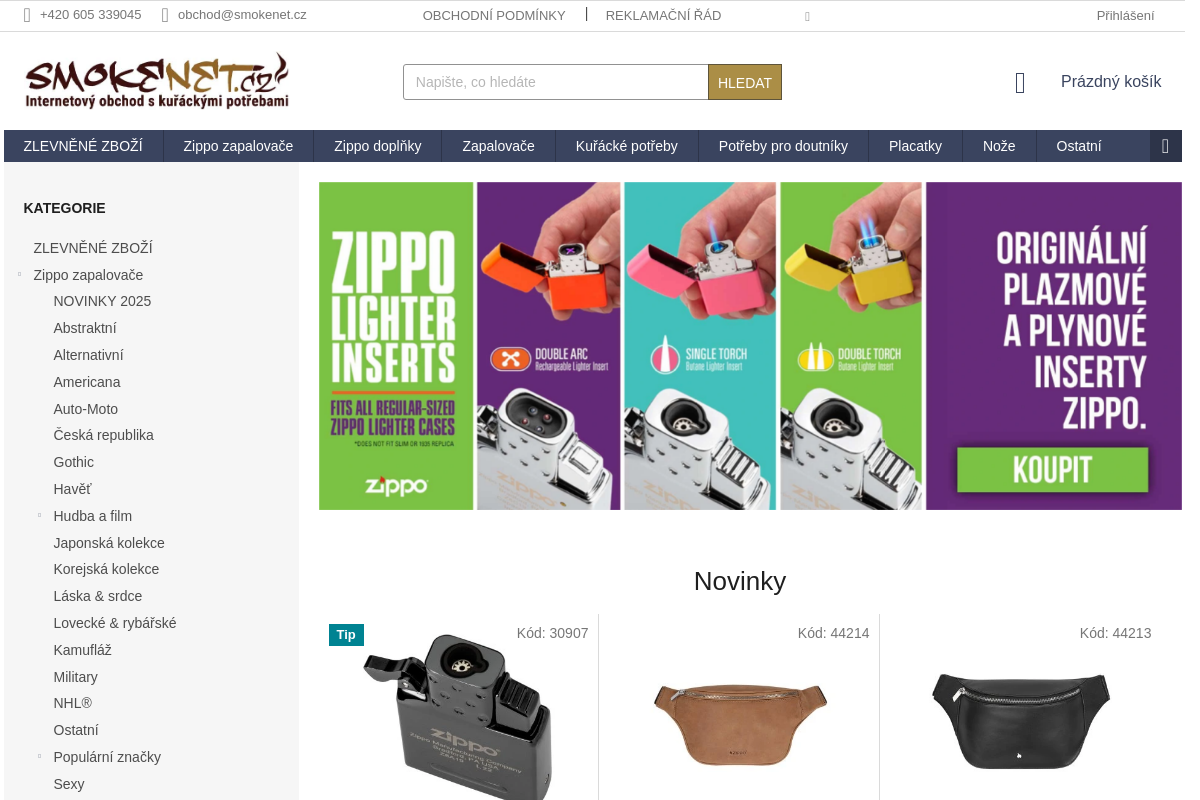Expand the Zippo zapalovače category tree
Image resolution: width=1200 pixels, height=800 pixels.
pyautogui.click(x=19, y=273)
